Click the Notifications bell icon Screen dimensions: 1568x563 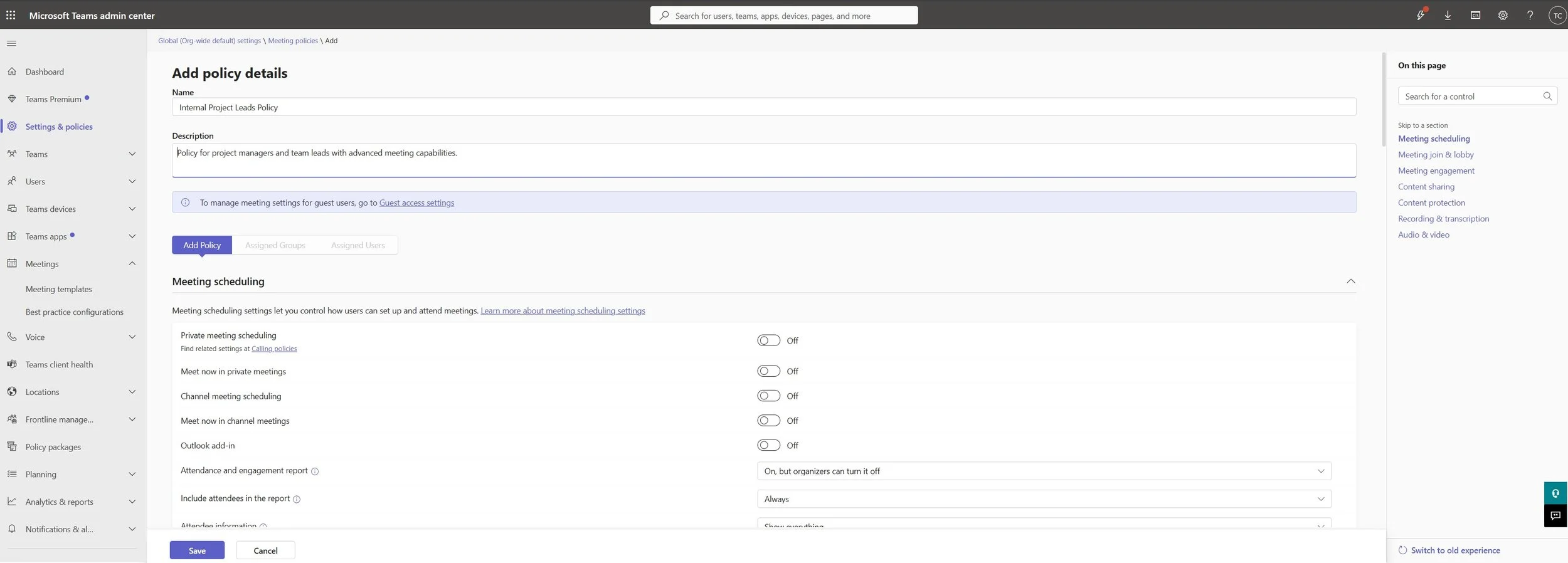(x=12, y=529)
